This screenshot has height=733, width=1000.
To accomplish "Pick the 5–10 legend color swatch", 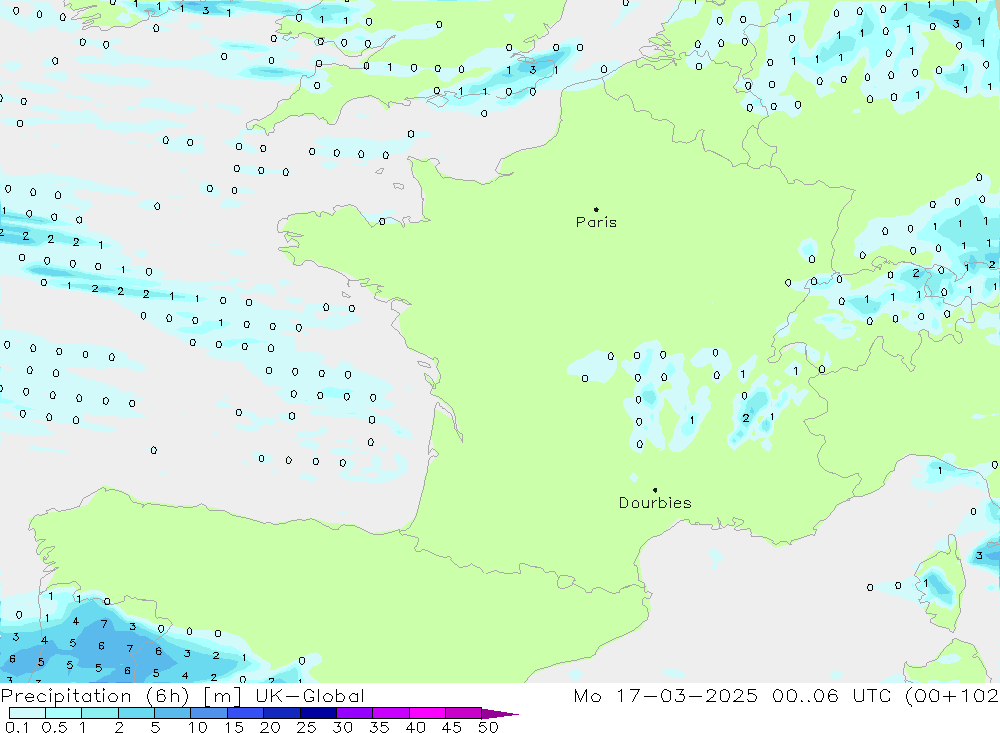I will pyautogui.click(x=173, y=713).
